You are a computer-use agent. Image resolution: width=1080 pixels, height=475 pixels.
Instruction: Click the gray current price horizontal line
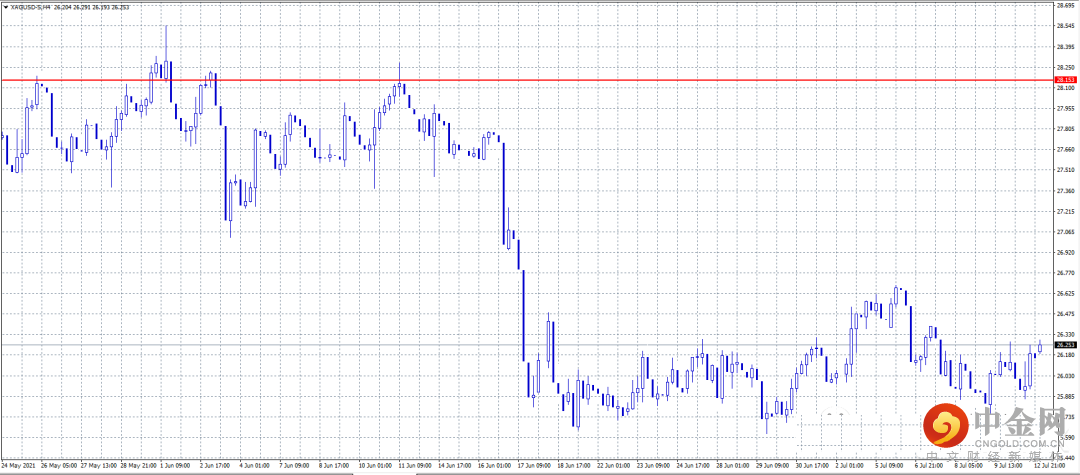[x=527, y=344]
